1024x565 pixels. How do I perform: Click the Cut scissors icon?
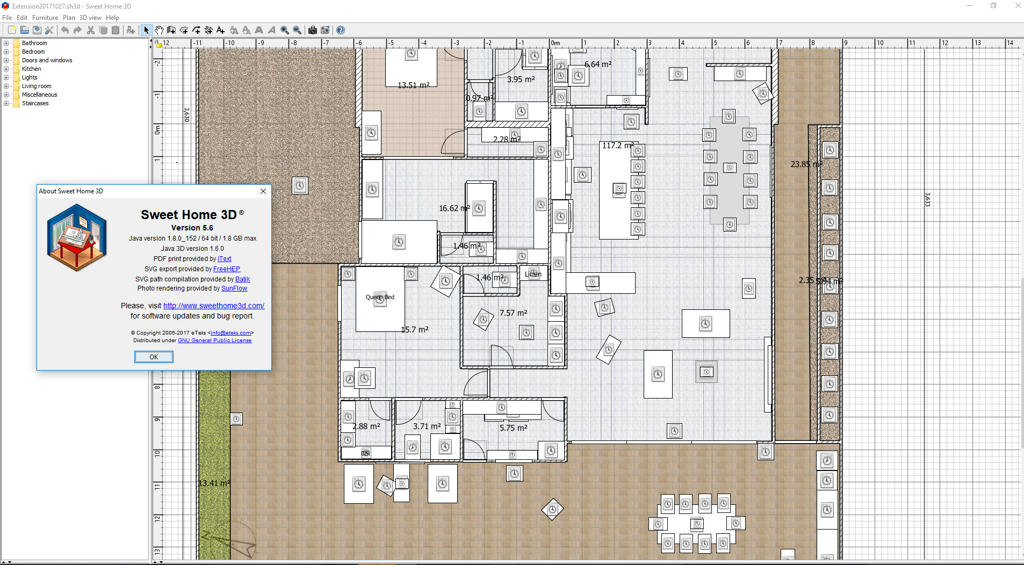click(91, 30)
